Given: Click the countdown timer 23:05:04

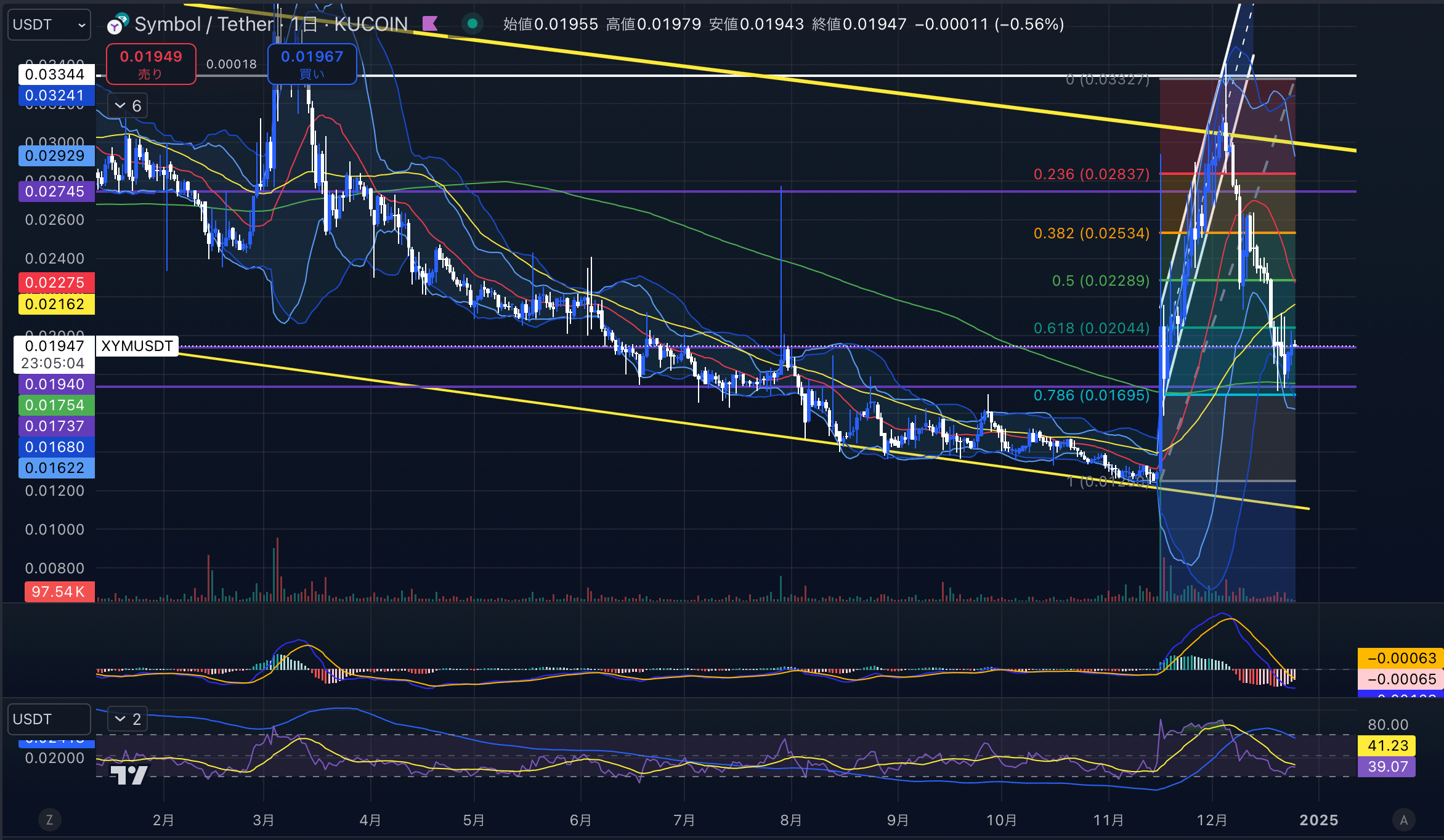Looking at the screenshot, I should click(53, 363).
